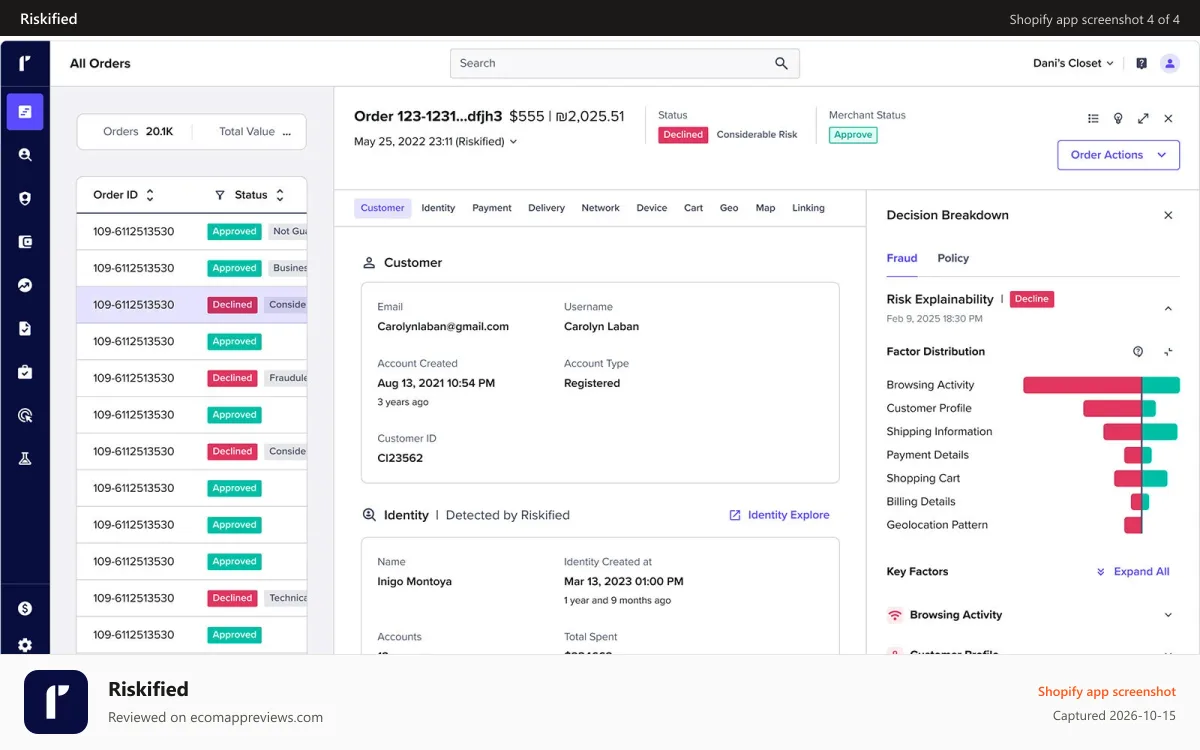Viewport: 1200px width, 750px height.
Task: Click the Orders 20.1K summary
Action: [138, 132]
